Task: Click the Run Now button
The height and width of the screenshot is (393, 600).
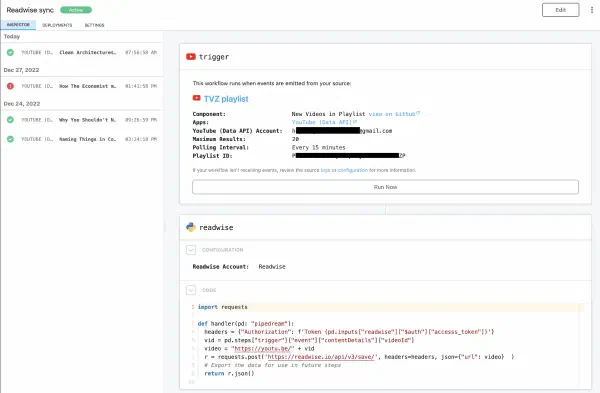Action: coord(385,187)
